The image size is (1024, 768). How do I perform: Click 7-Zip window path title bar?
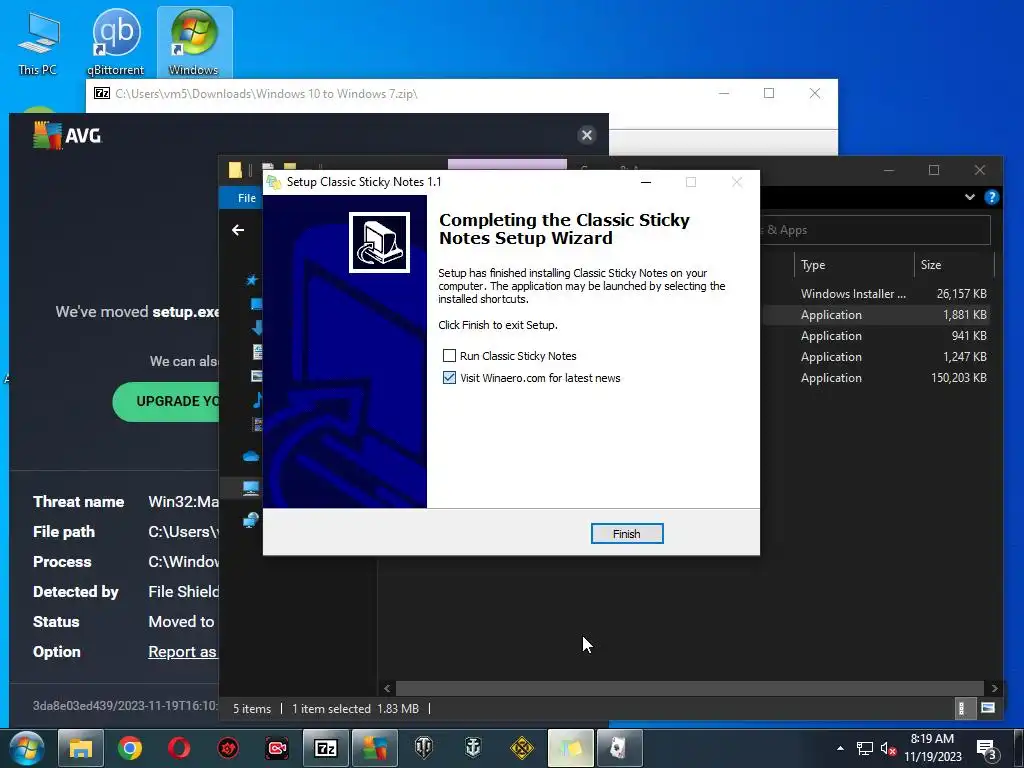(x=266, y=93)
